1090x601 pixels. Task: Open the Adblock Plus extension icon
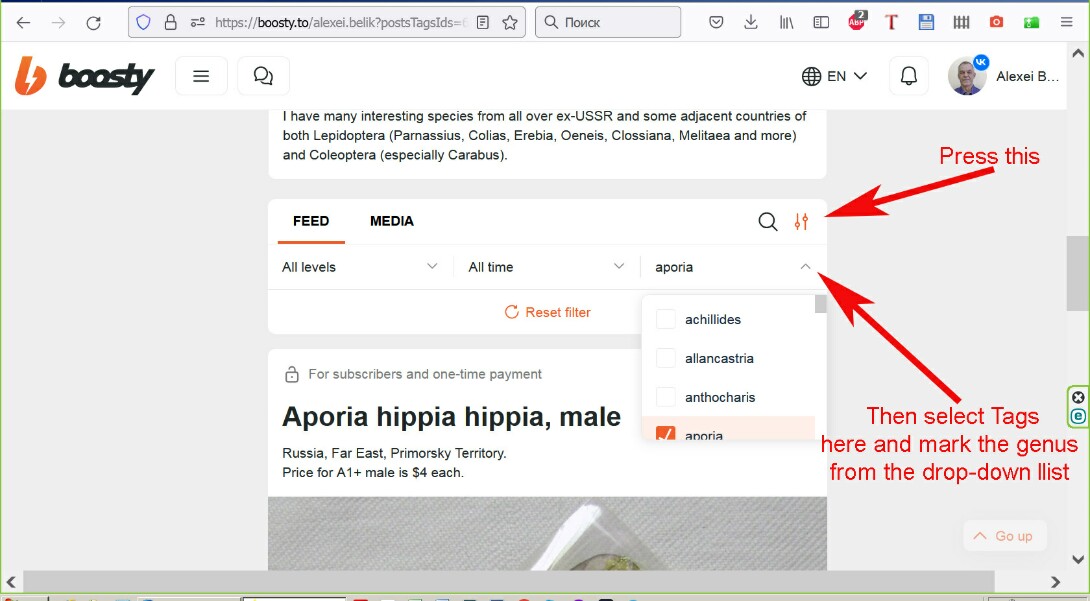pos(857,21)
